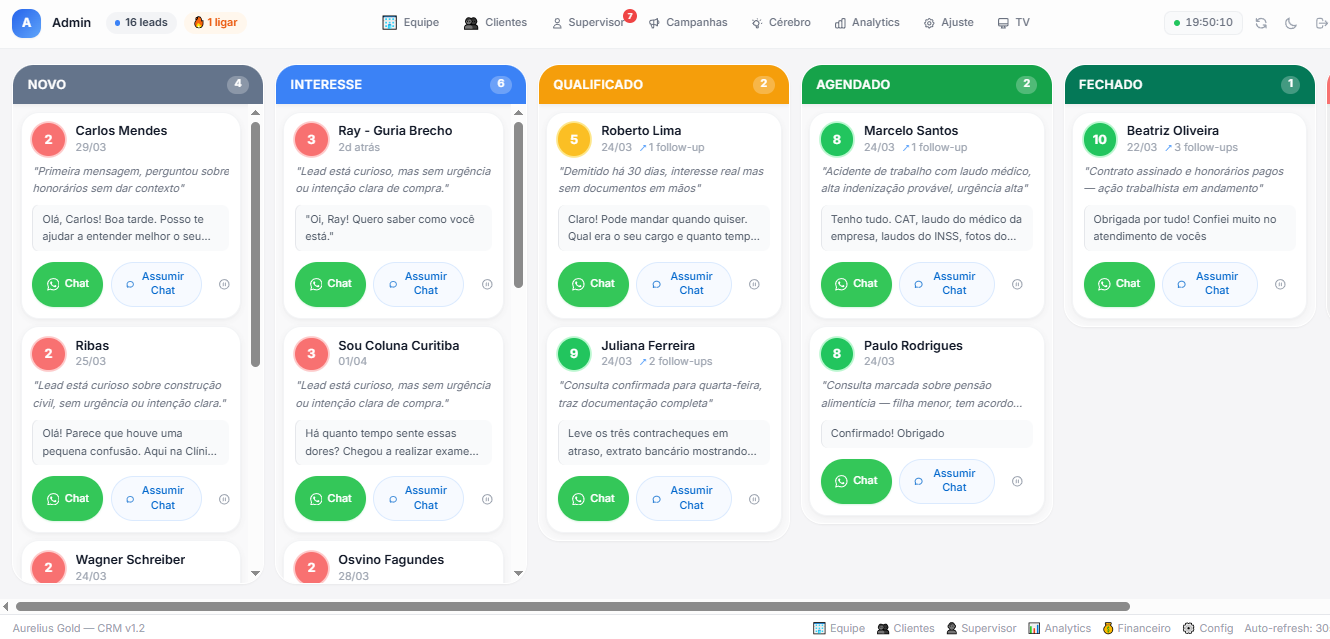Toggle dark mode with the moon icon
1330x639 pixels.
1290,21
